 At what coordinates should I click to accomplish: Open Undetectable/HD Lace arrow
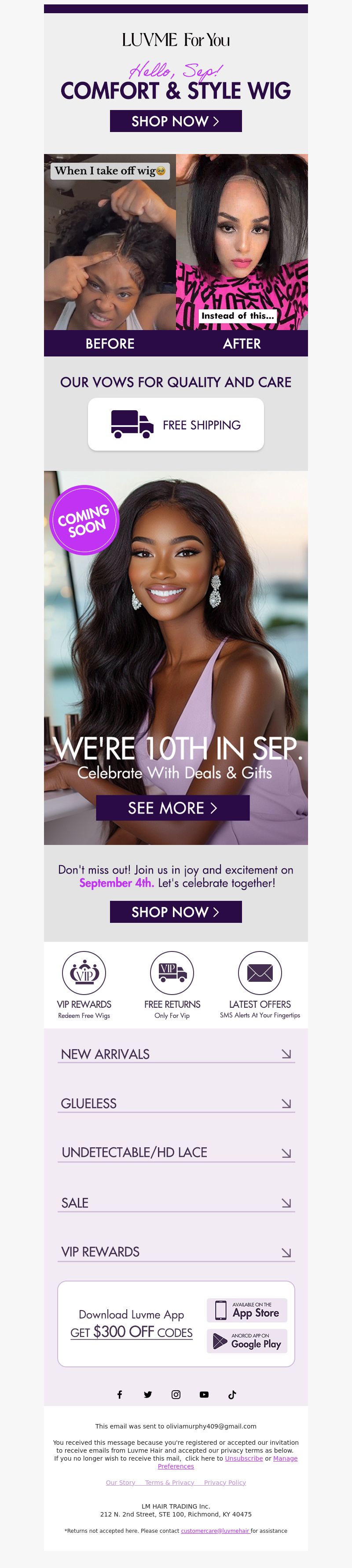click(x=286, y=1153)
